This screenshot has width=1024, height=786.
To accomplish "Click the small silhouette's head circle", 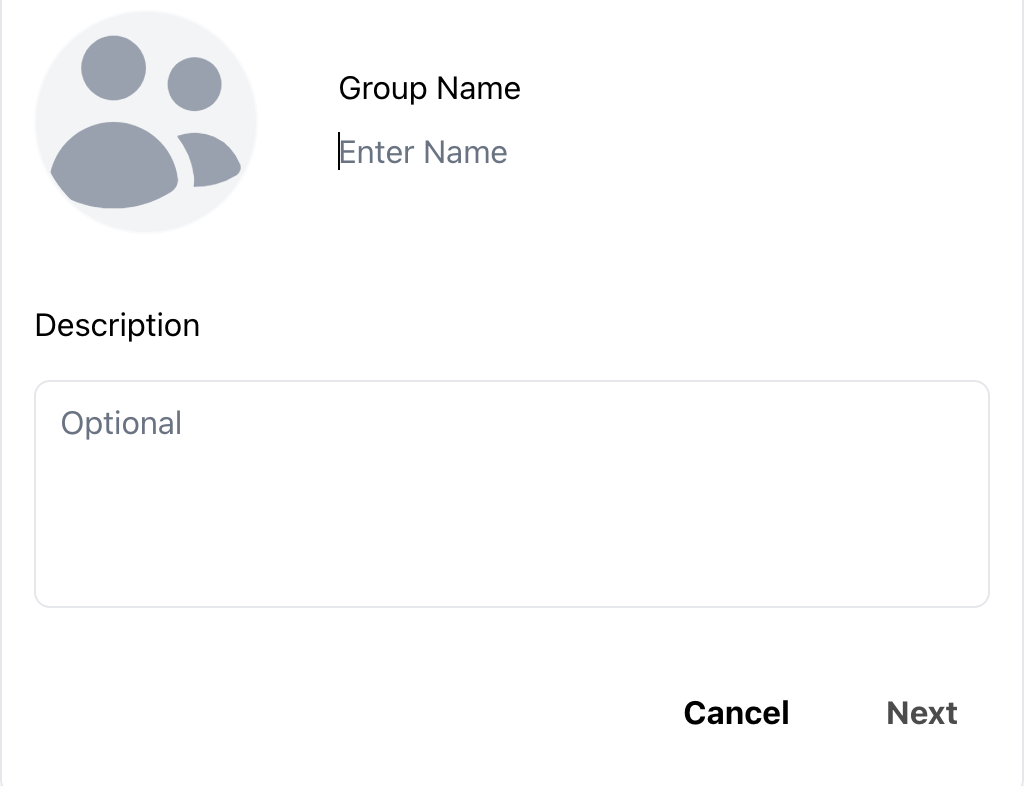I will point(195,84).
